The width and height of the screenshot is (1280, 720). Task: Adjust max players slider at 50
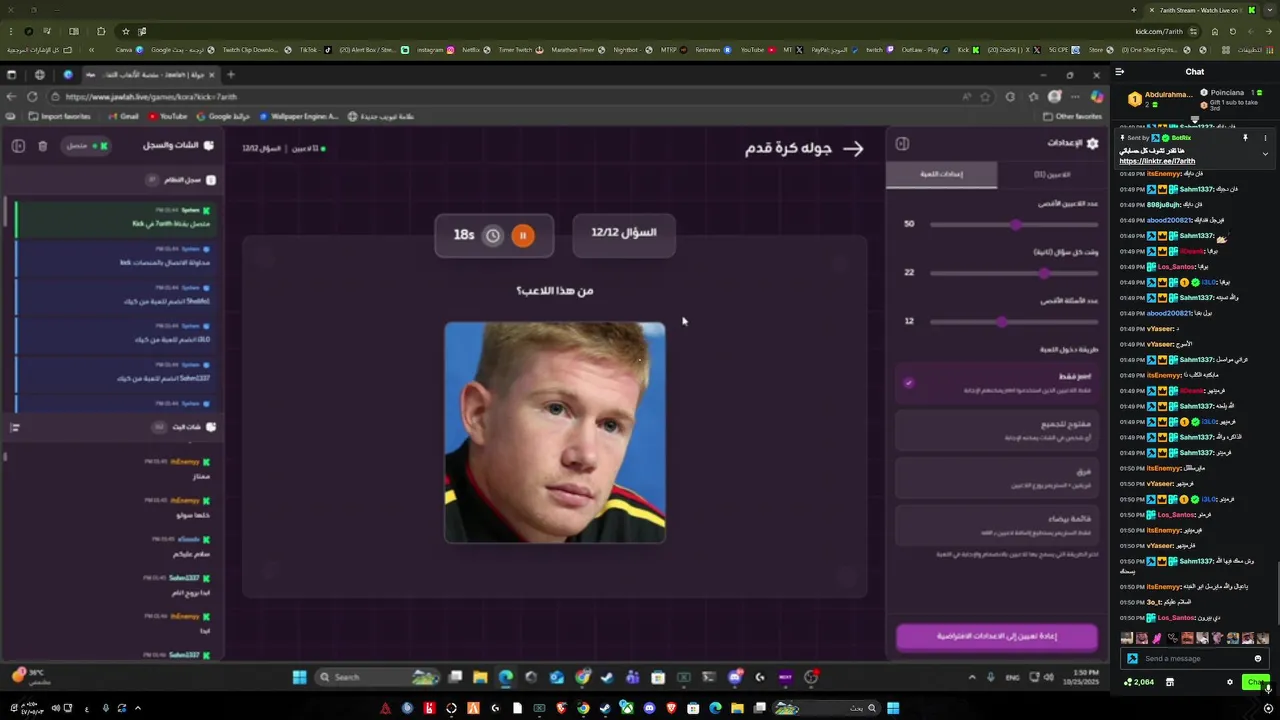coord(1015,224)
